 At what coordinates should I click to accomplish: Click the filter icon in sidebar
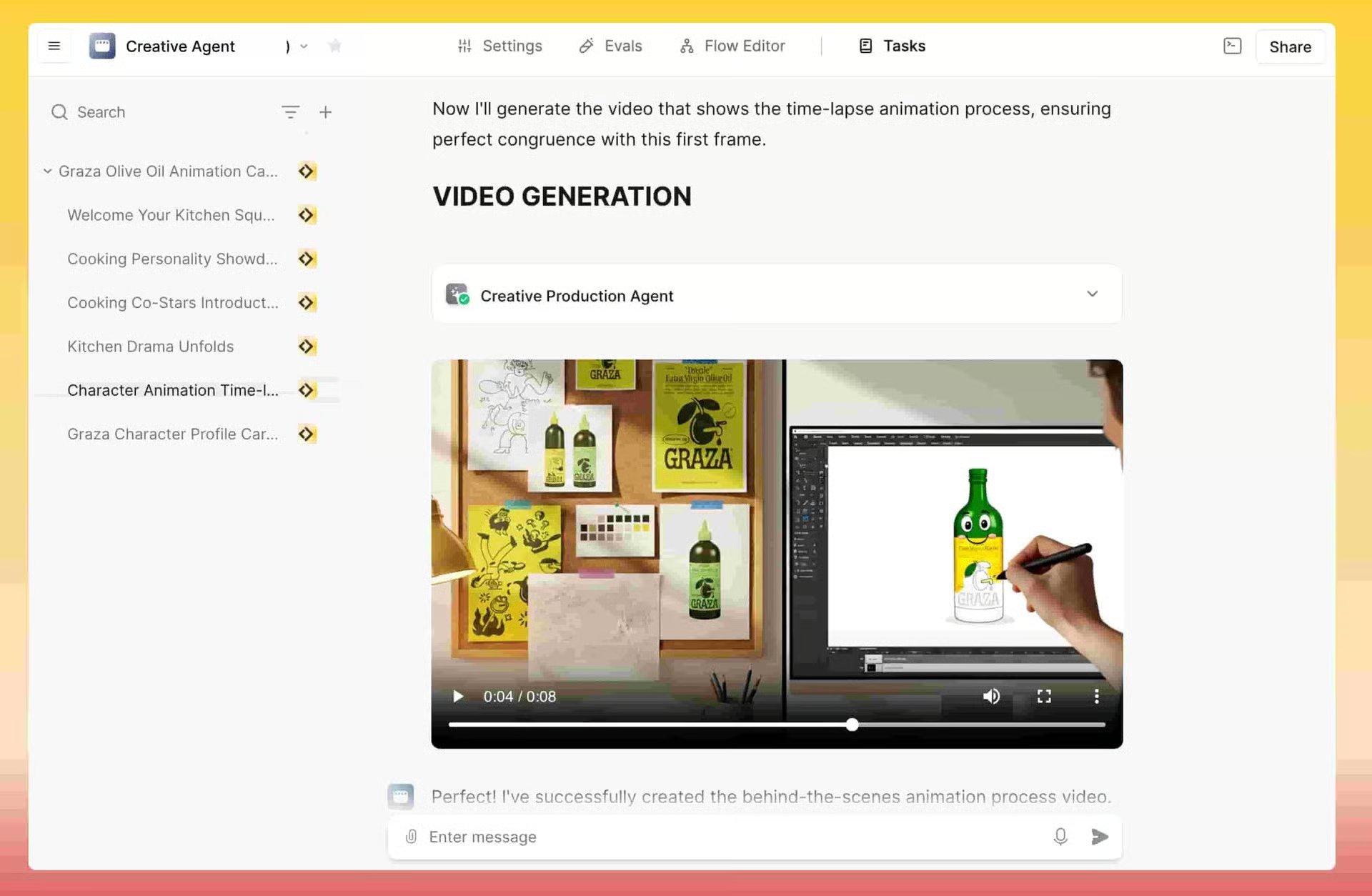(x=290, y=112)
